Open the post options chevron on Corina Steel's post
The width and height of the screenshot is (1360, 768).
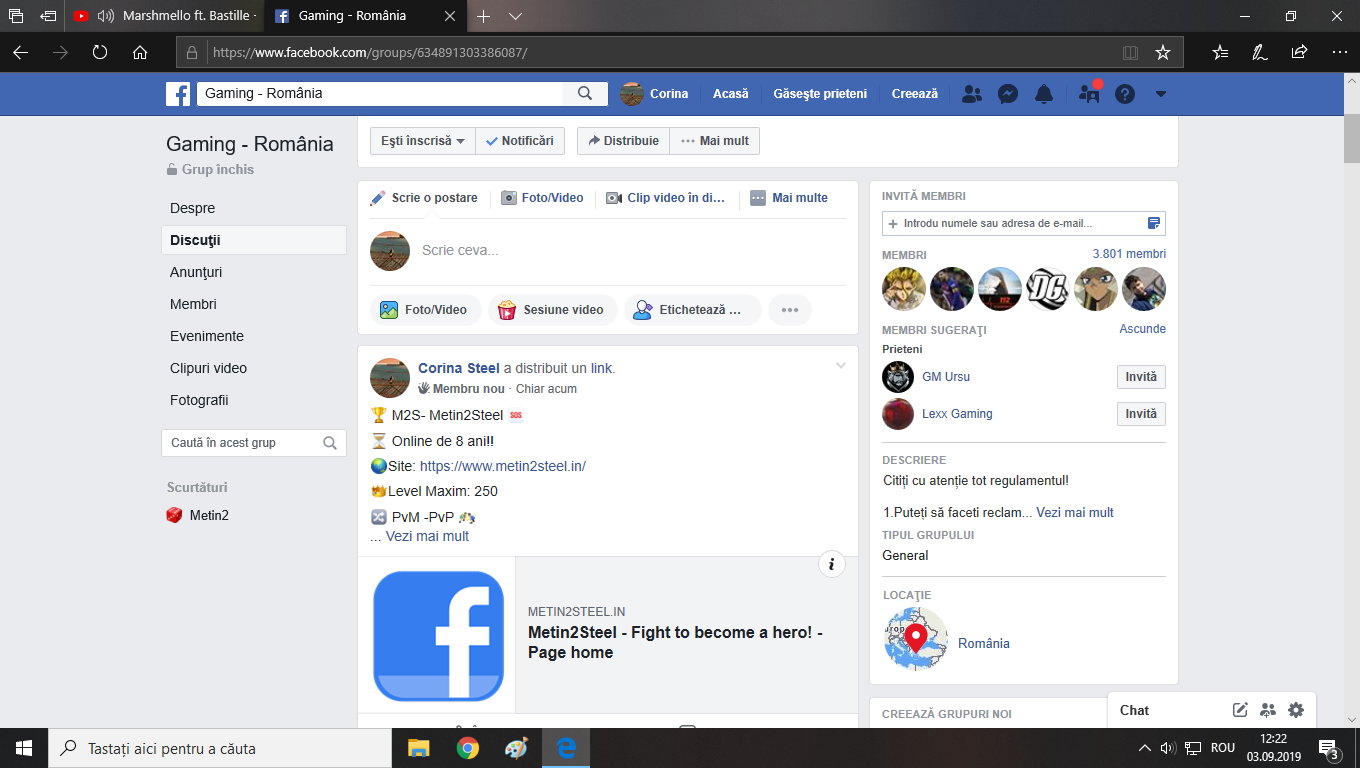click(841, 366)
